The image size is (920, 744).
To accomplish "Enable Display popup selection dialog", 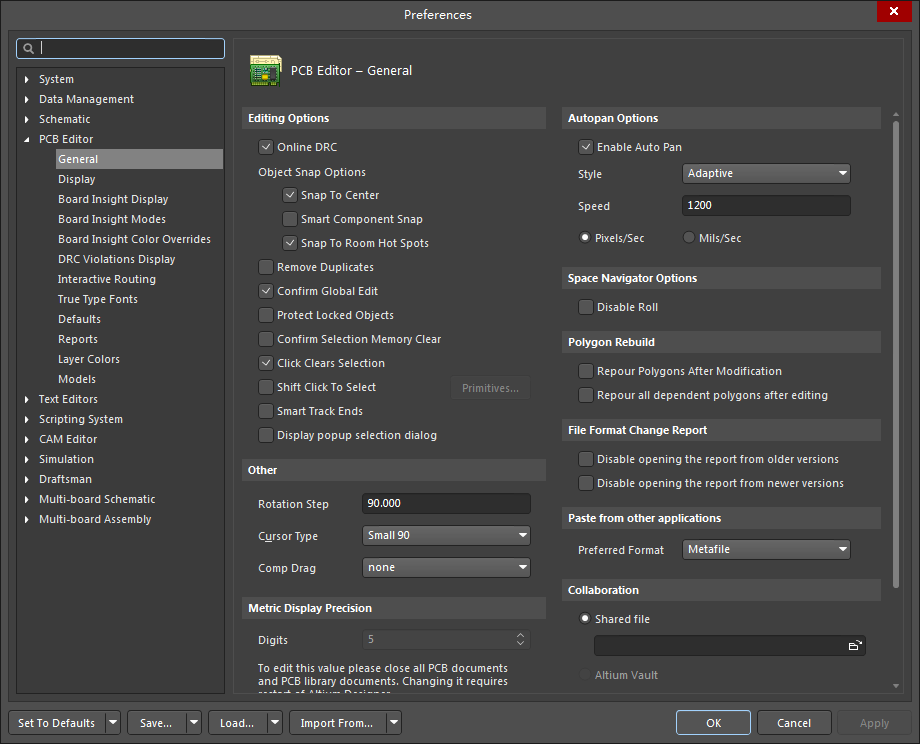I will pos(266,435).
